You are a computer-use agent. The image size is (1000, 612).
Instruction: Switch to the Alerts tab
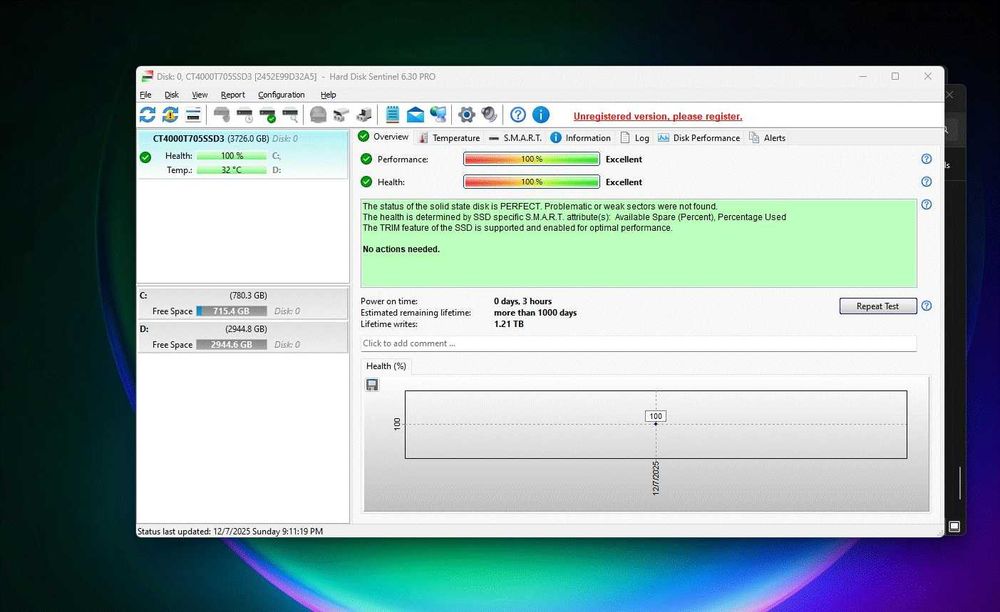pyautogui.click(x=767, y=138)
